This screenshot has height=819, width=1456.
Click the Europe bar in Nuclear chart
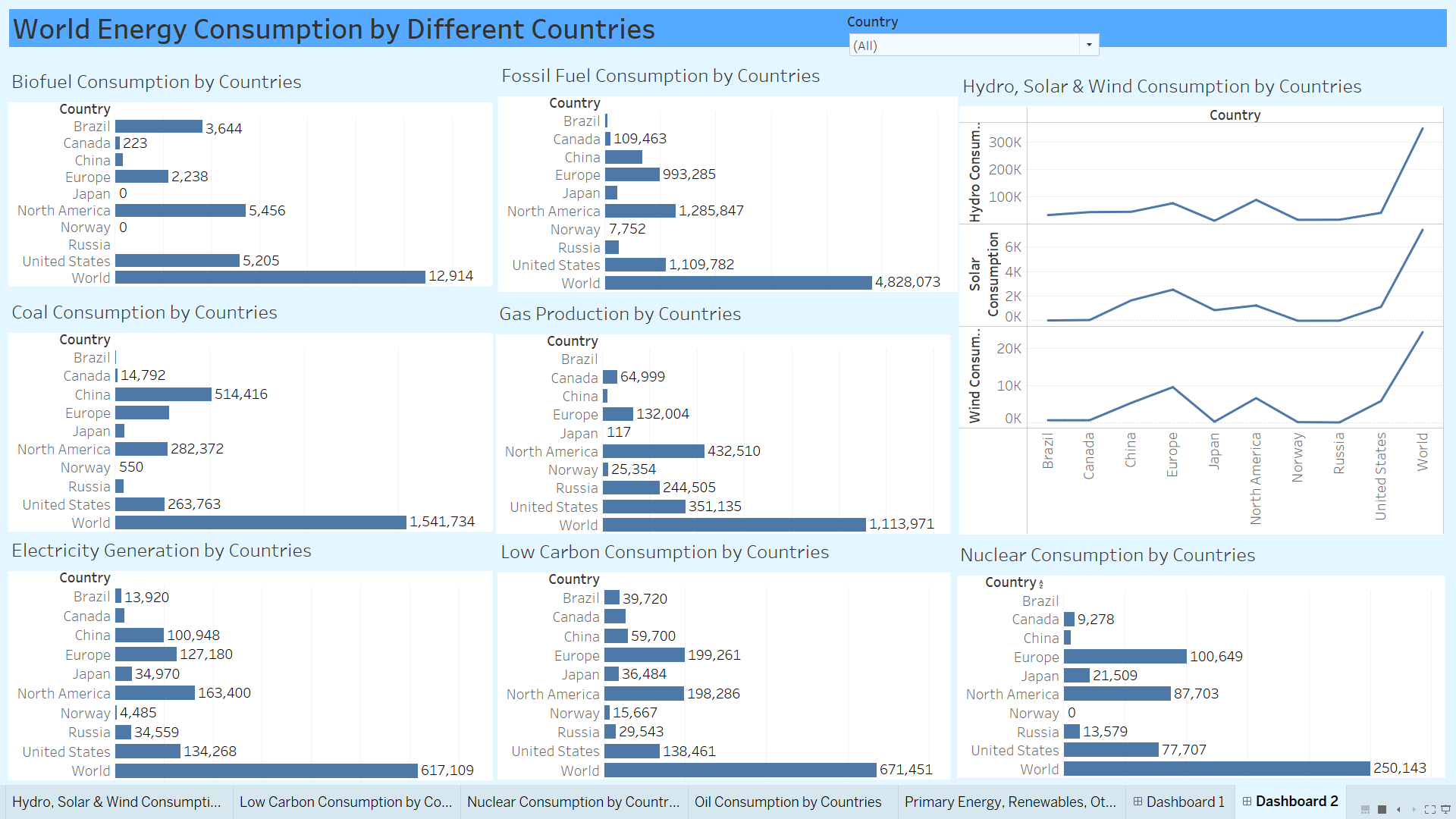(x=1125, y=657)
